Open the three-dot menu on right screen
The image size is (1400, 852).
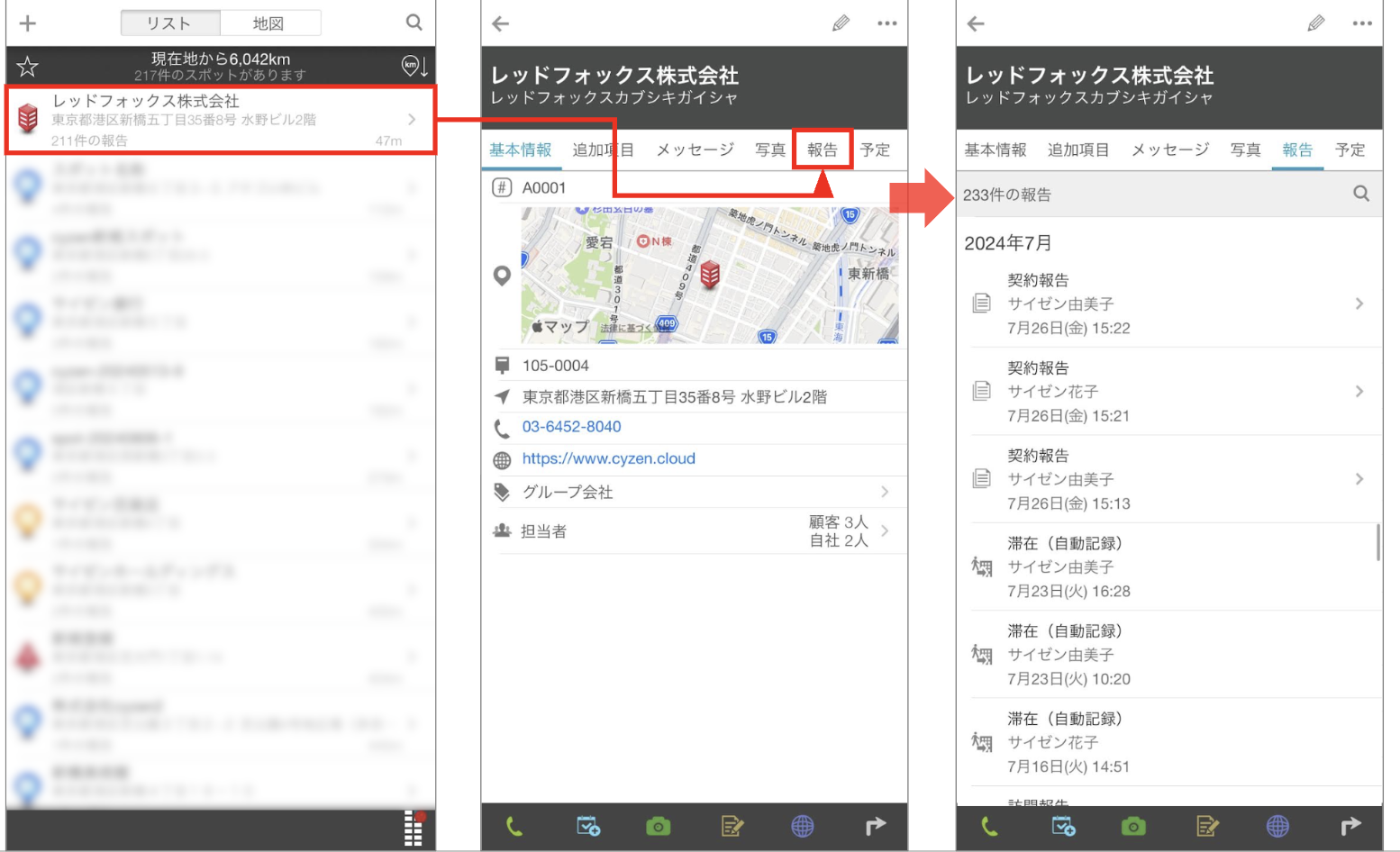click(1362, 23)
